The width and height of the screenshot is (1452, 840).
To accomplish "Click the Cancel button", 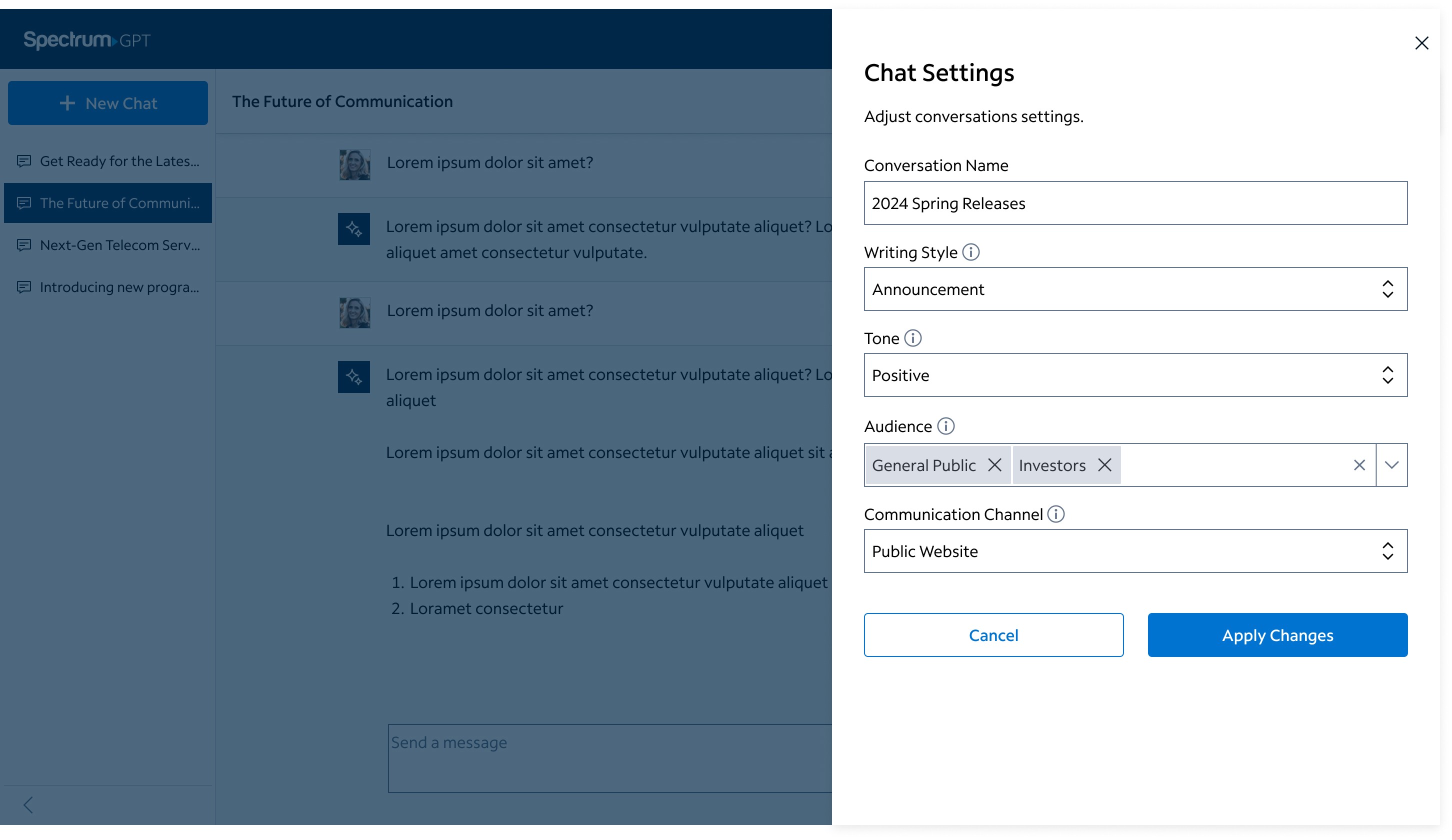I will coord(993,635).
